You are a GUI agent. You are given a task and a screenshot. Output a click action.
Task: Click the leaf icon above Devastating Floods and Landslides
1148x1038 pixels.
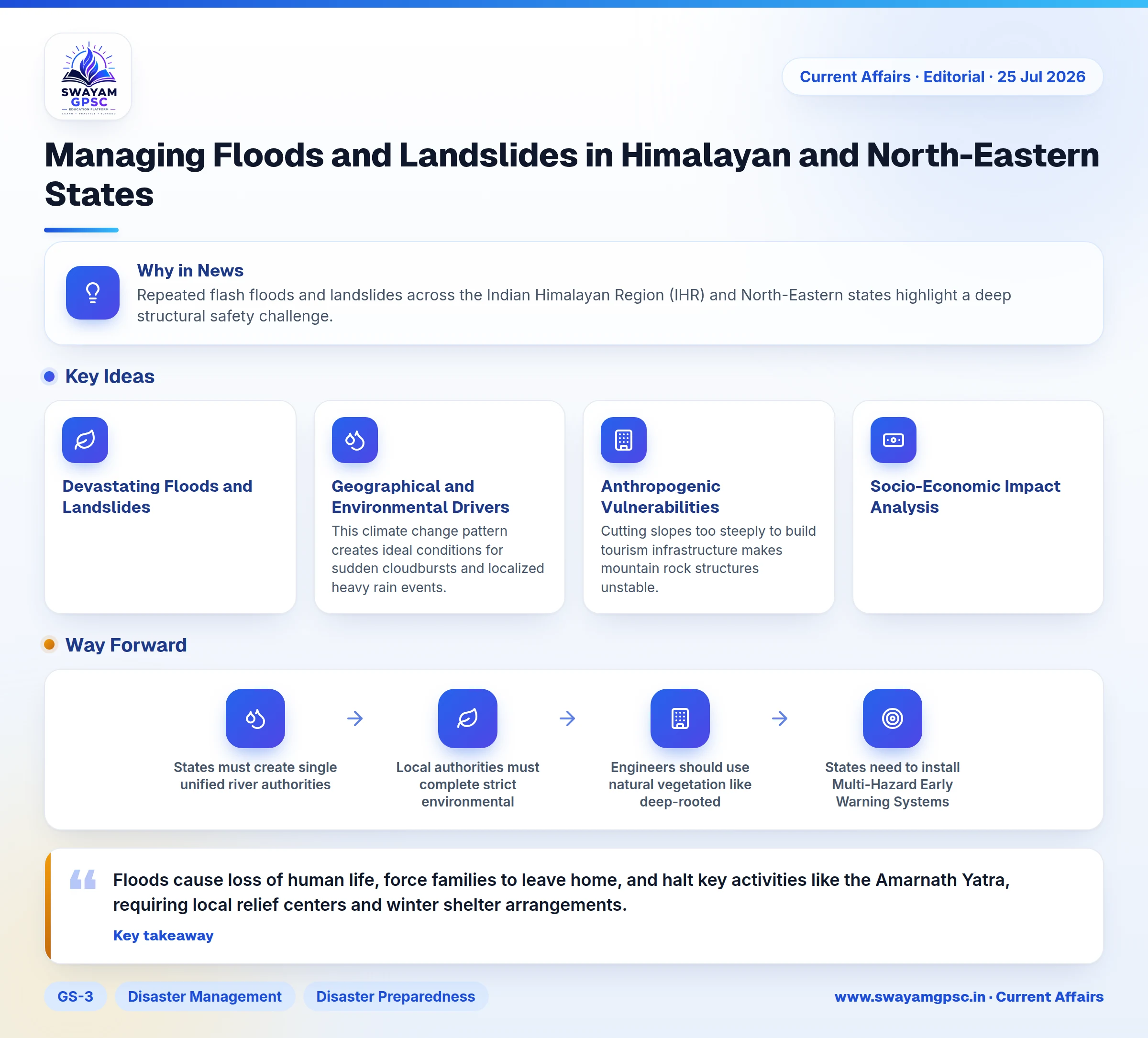pos(85,440)
